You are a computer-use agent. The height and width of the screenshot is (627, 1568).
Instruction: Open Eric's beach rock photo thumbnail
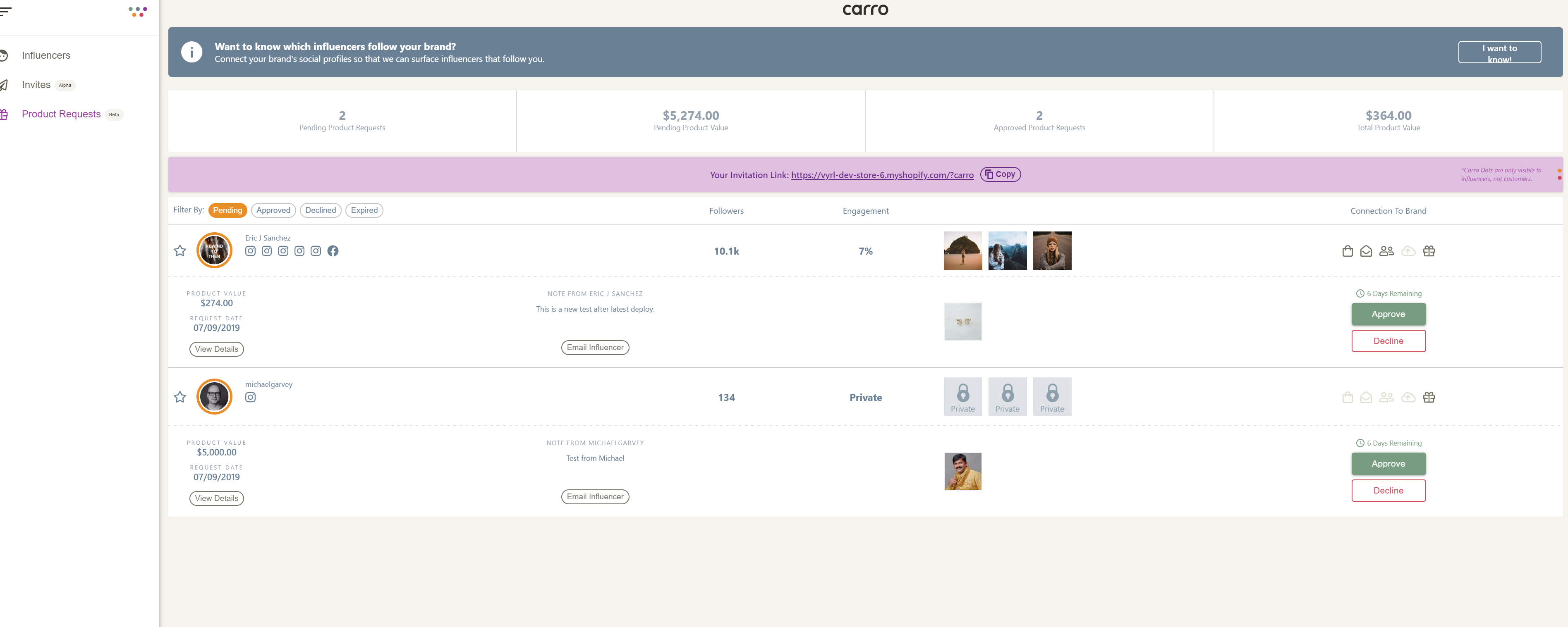[x=962, y=250]
